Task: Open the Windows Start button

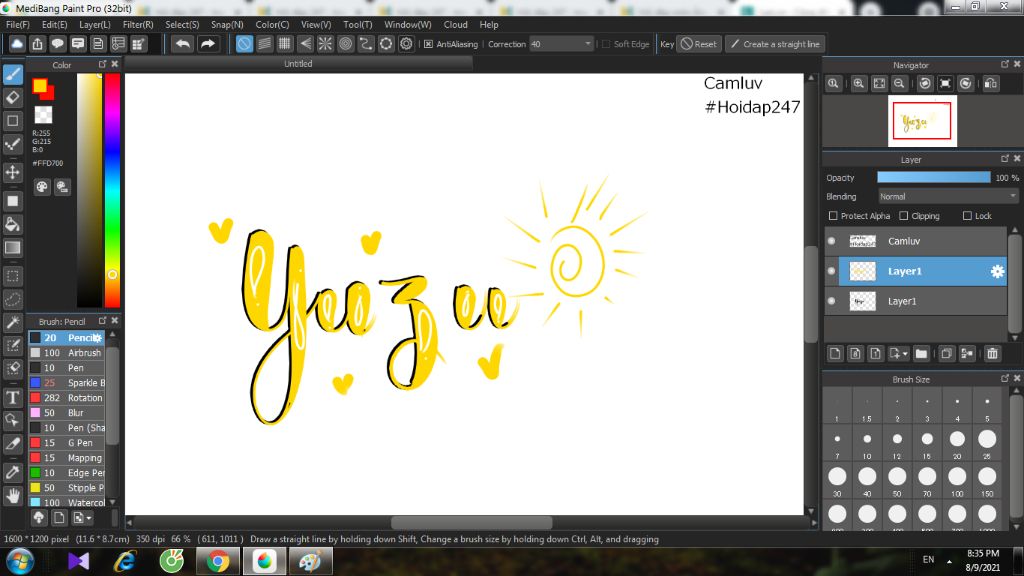Action: 20,561
